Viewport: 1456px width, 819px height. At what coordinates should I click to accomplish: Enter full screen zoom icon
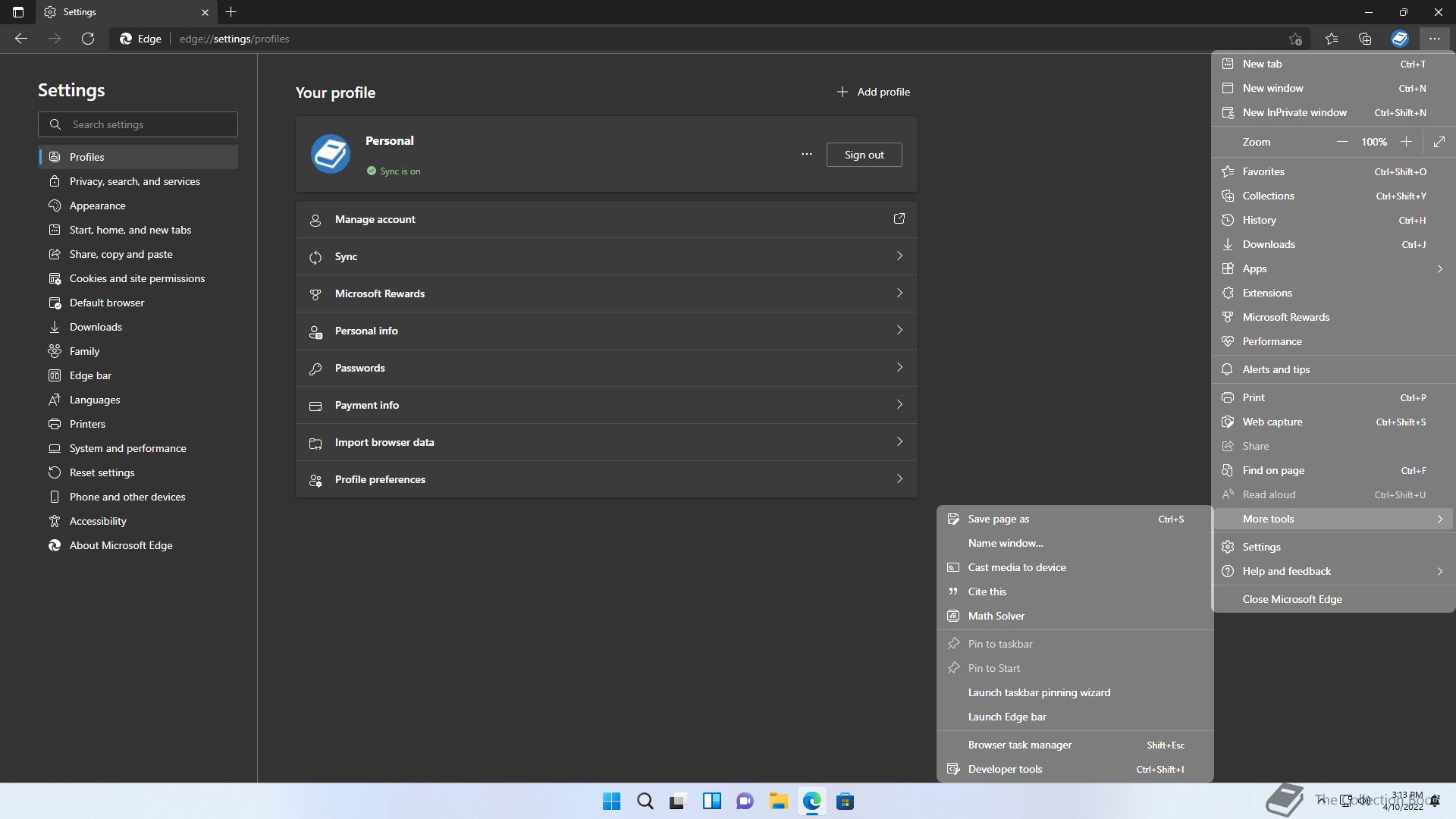(1439, 142)
